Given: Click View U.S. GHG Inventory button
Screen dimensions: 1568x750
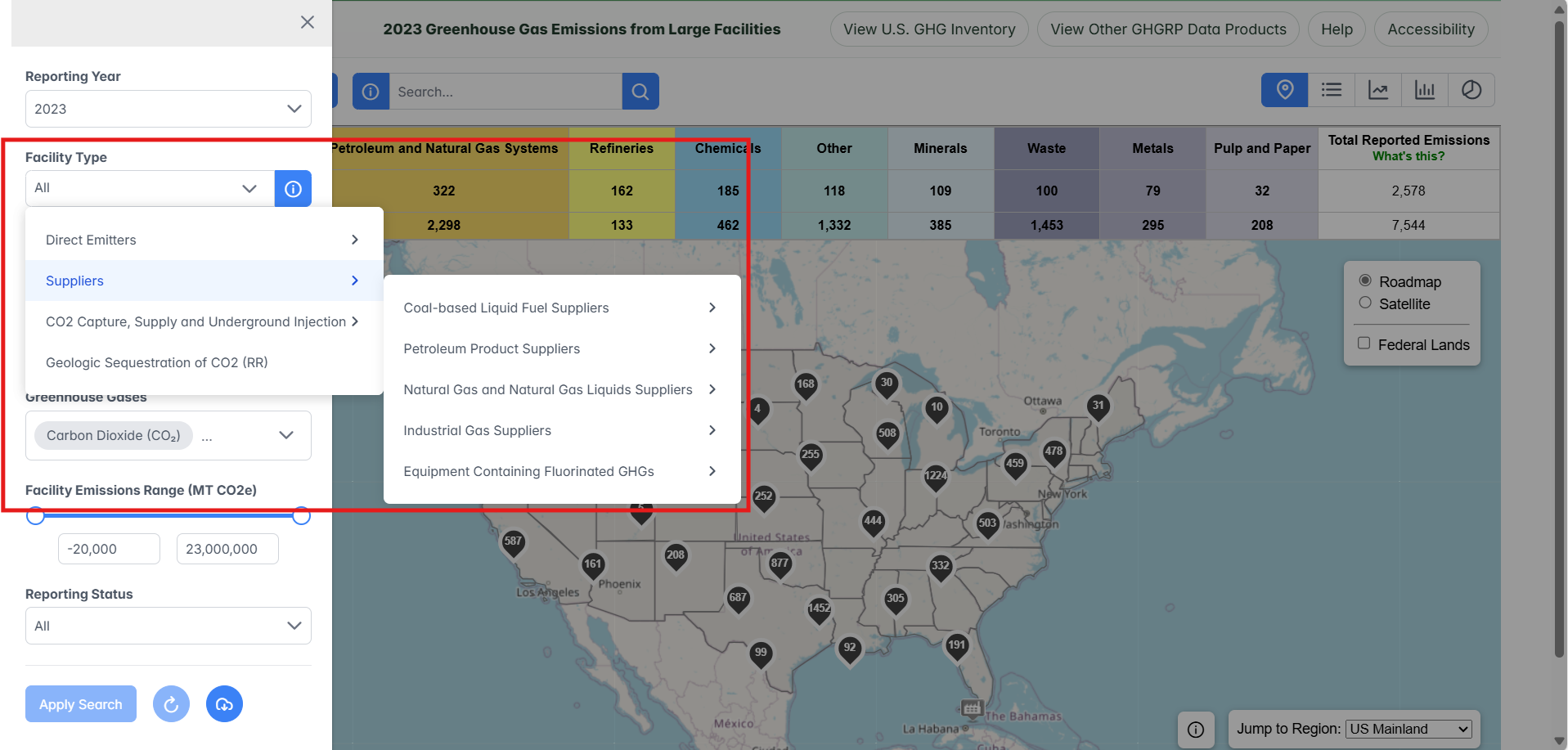Looking at the screenshot, I should 929,29.
